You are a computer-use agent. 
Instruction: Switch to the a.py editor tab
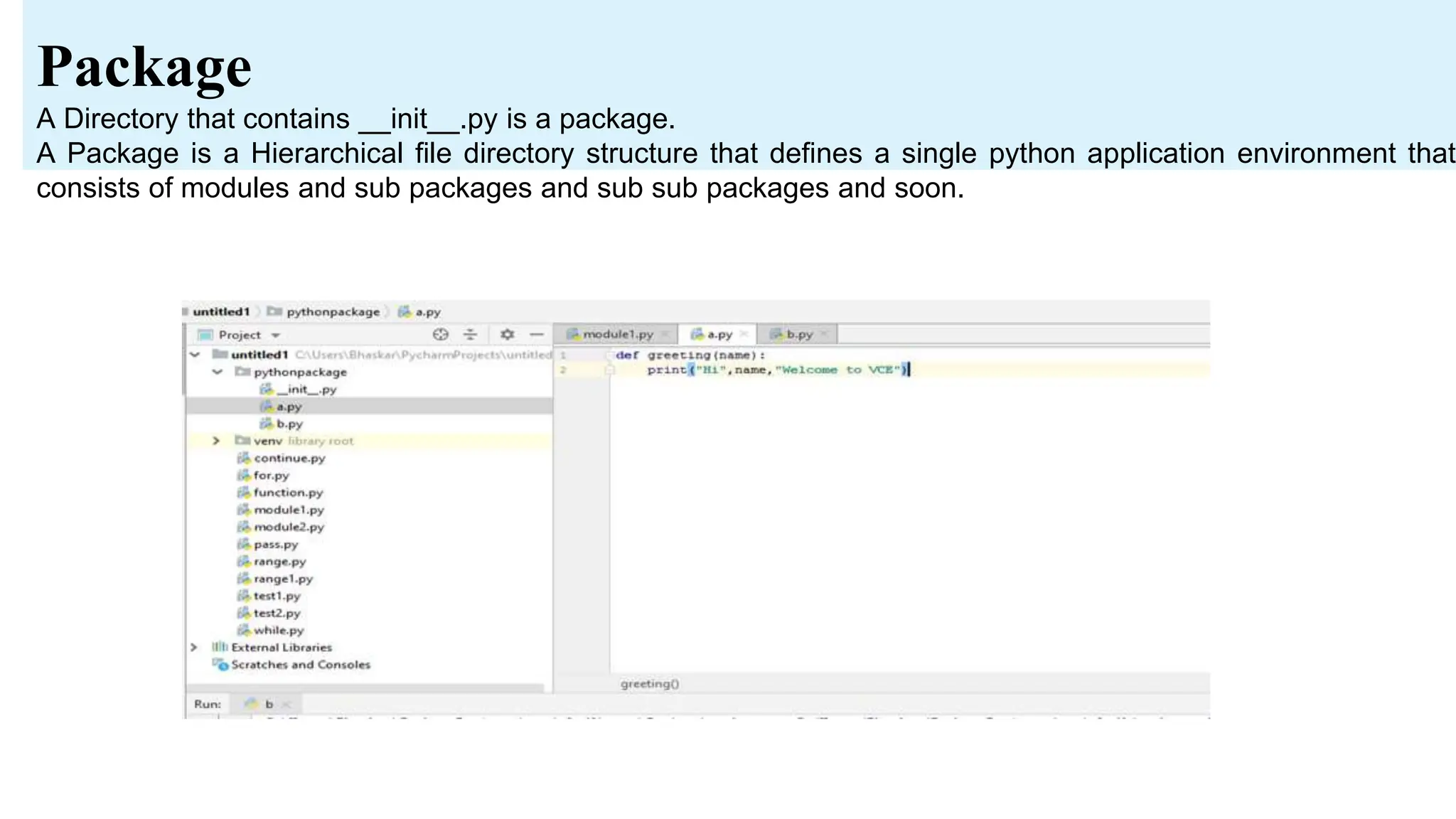point(719,334)
